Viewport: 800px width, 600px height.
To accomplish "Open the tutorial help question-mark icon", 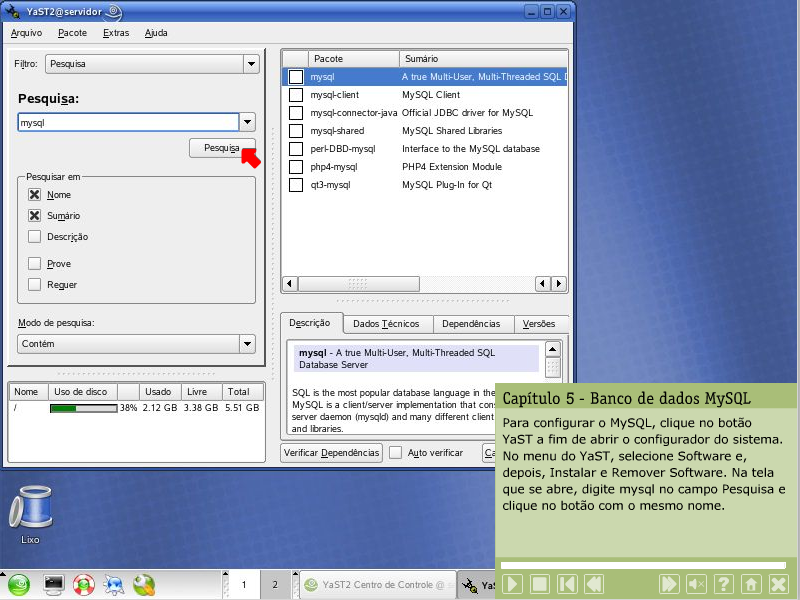I will point(724,584).
